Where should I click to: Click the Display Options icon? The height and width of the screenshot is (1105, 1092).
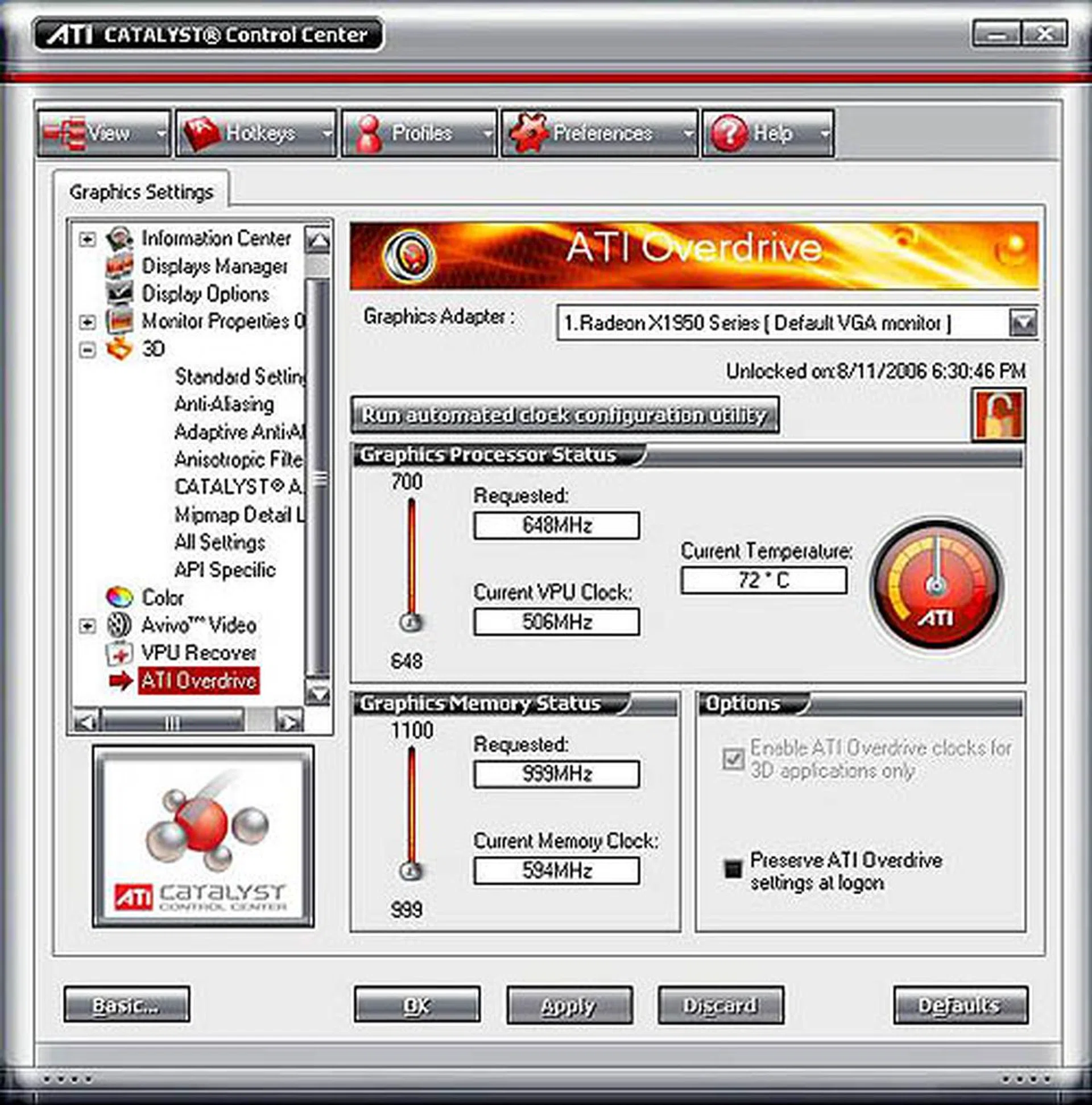click(120, 294)
